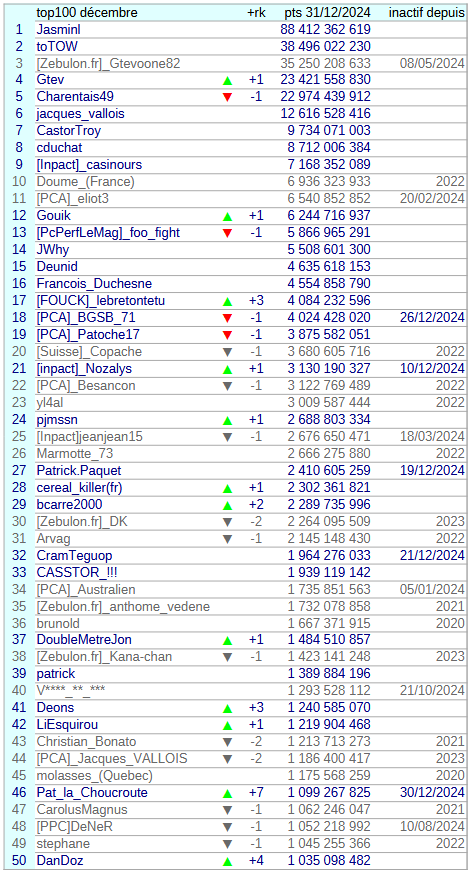Click the grey down arrow for [Zebulon.fr]_DK
The image size is (471, 873).
tap(227, 522)
